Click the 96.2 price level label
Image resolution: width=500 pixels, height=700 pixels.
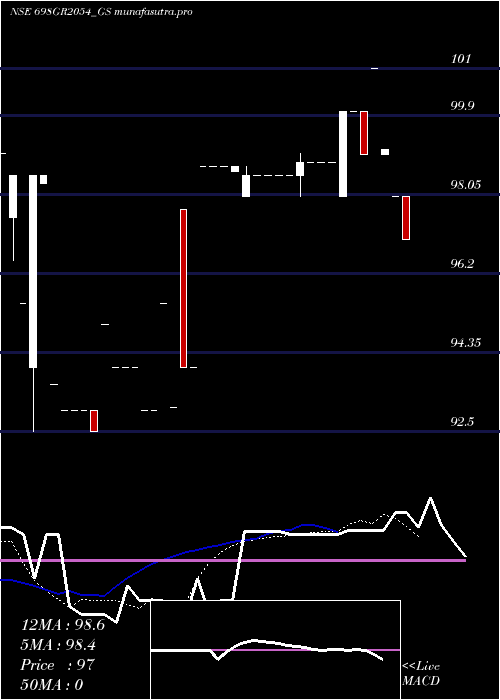click(x=462, y=263)
